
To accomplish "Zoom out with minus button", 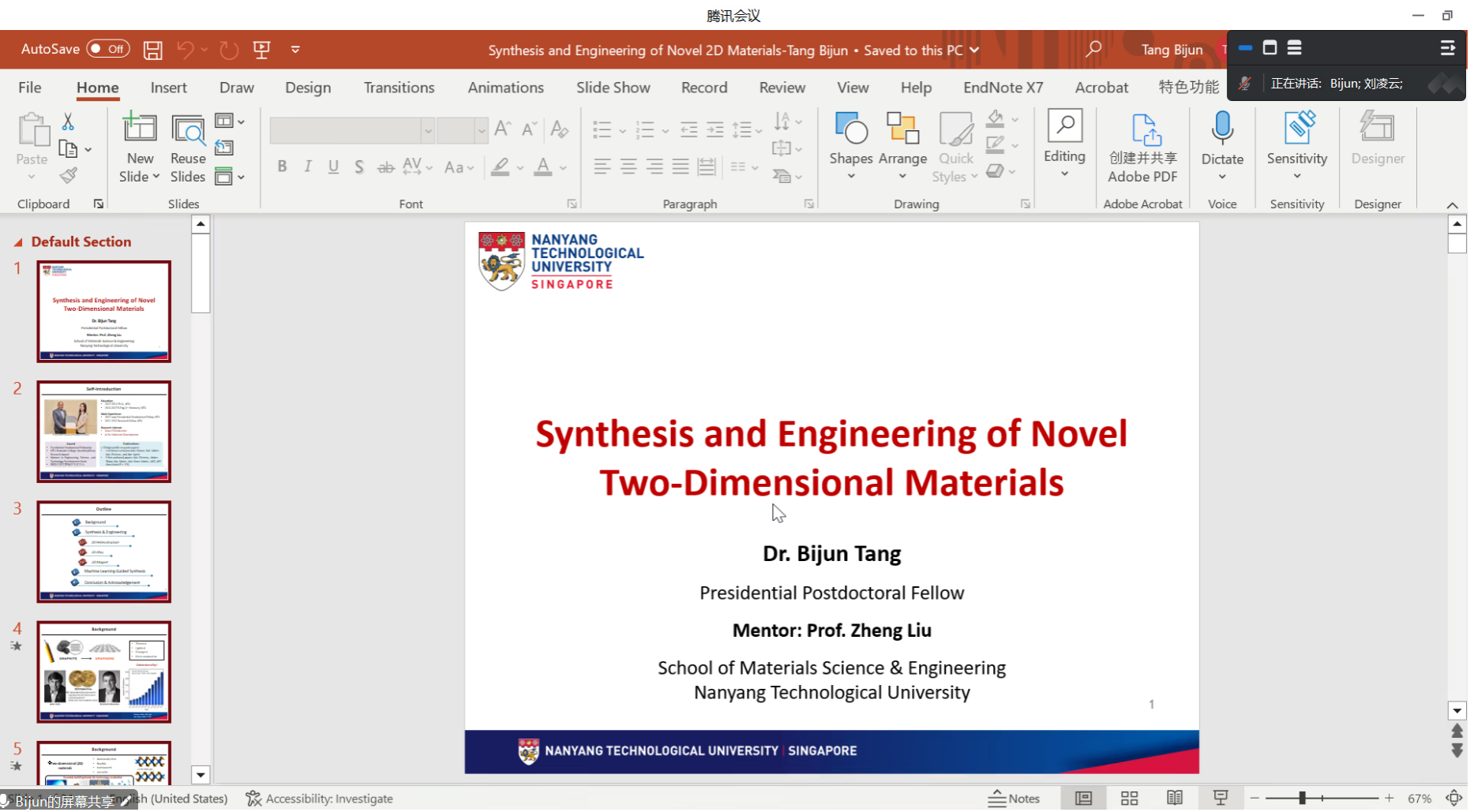I will (1254, 799).
